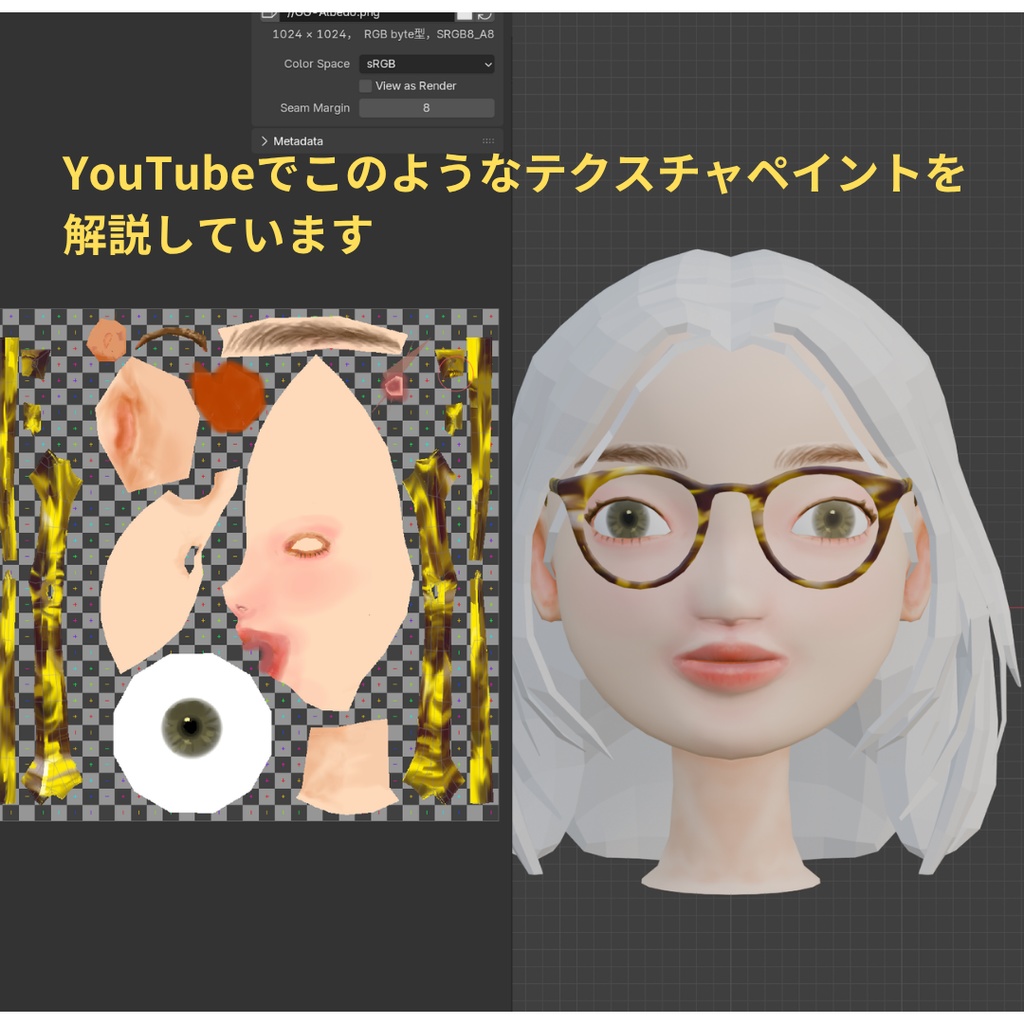This screenshot has height=1024, width=1024.
Task: Click the sRGB dropdown chevron
Action: [x=487, y=64]
